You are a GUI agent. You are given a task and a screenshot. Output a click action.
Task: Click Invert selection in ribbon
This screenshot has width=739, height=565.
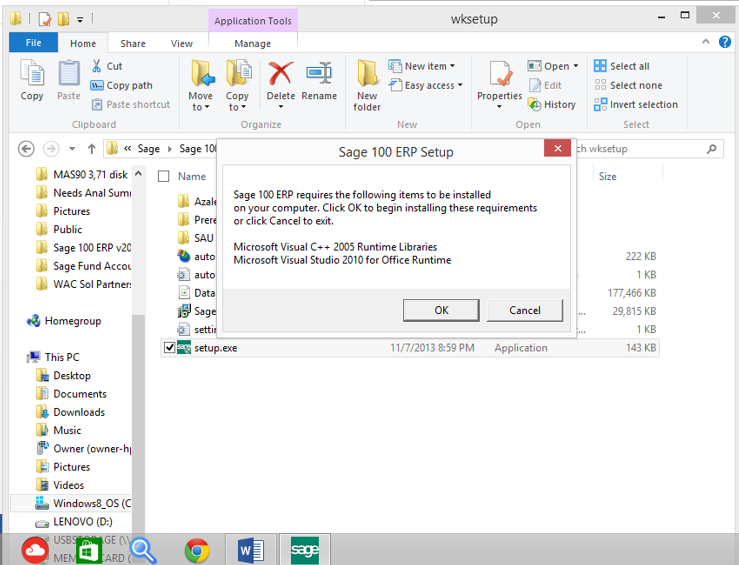click(x=635, y=105)
